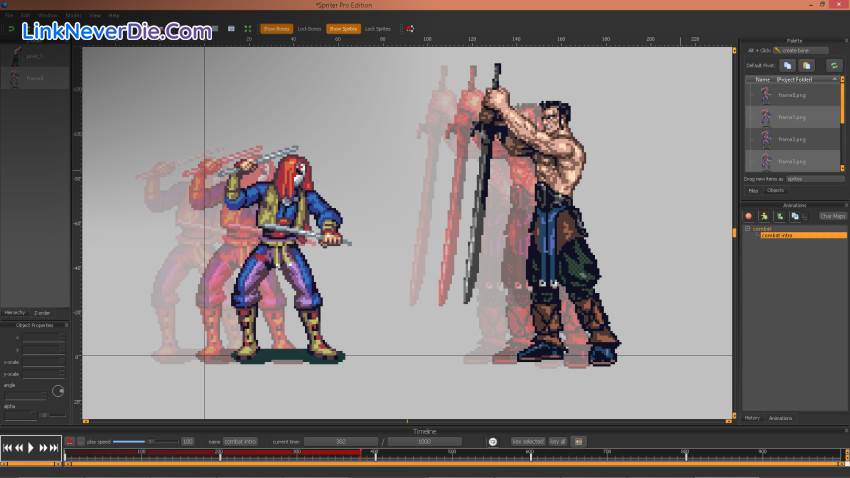
Task: Toggle the Show Bones button
Action: 275,29
